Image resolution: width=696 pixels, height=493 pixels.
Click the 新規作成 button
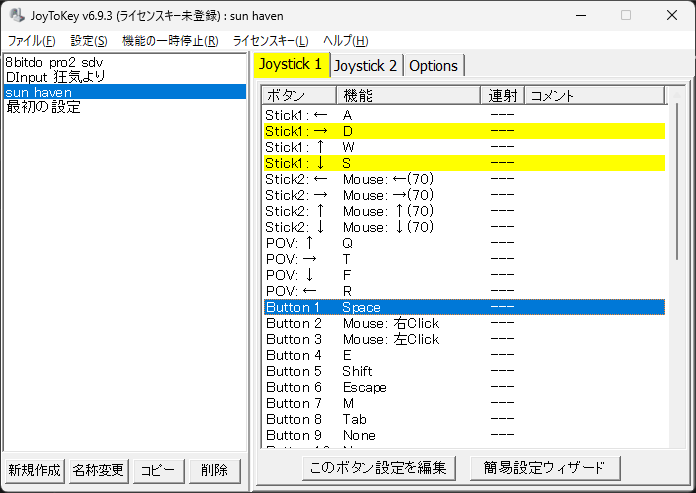point(34,470)
